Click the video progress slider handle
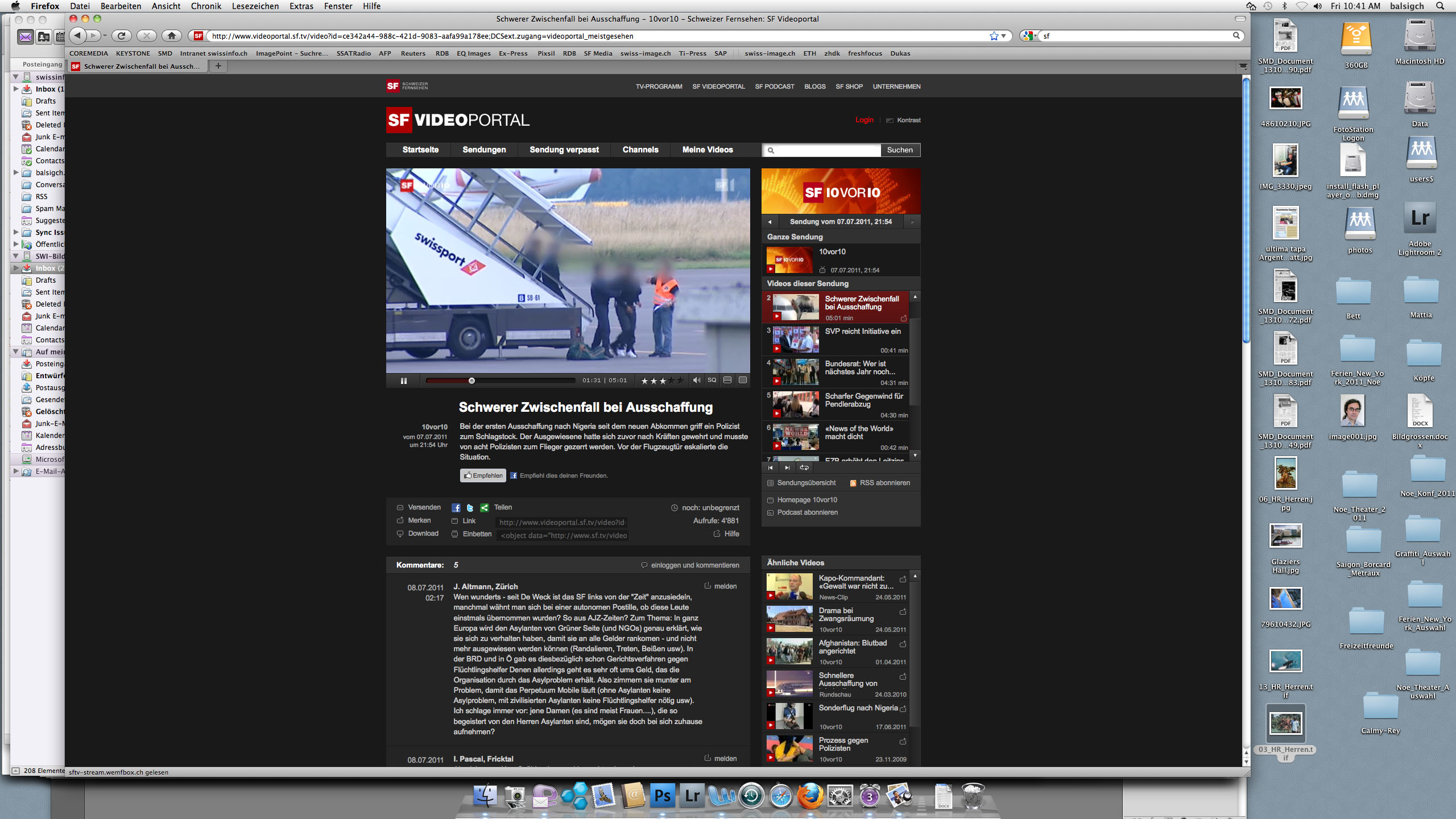Screen dimensions: 1456x819 point(471,380)
